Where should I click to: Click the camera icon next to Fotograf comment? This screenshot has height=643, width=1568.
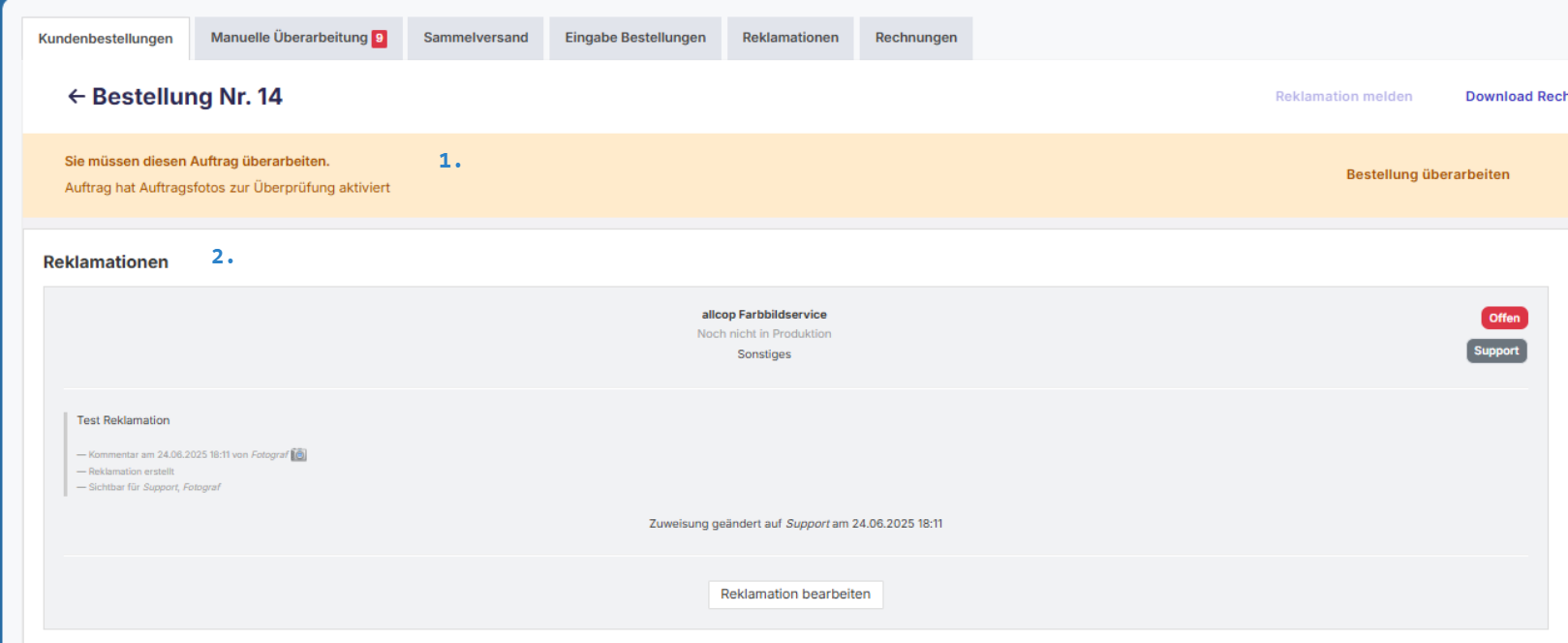[299, 454]
